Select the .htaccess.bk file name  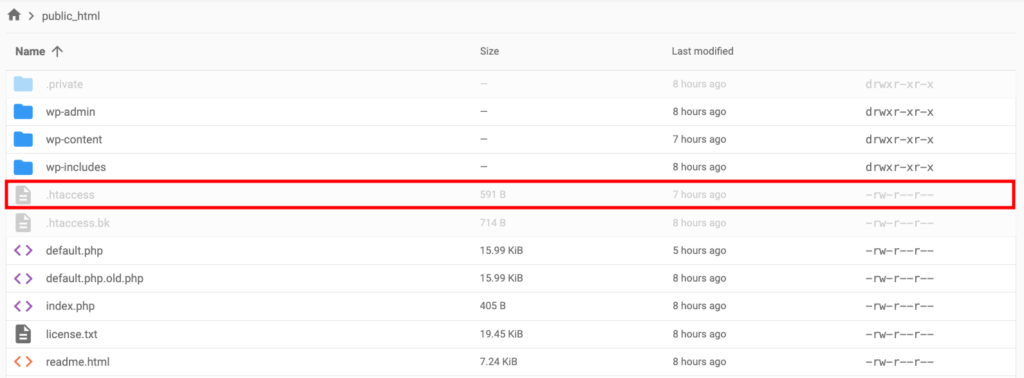pyautogui.click(x=78, y=223)
